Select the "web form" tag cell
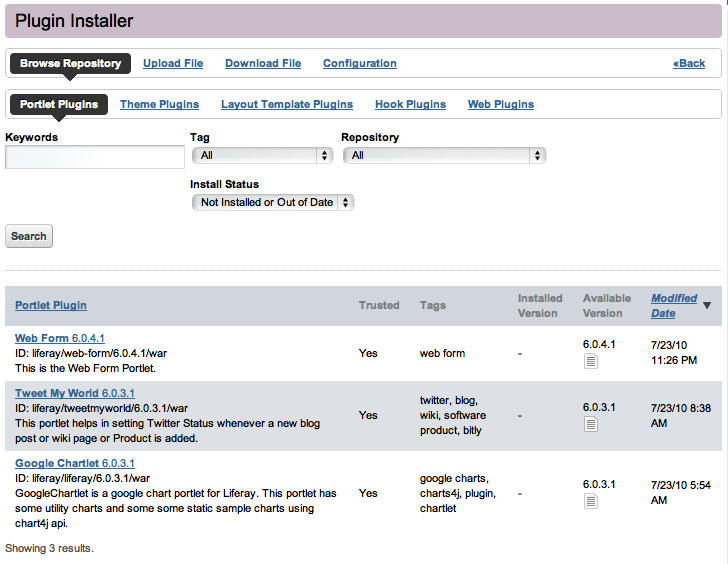 click(442, 353)
